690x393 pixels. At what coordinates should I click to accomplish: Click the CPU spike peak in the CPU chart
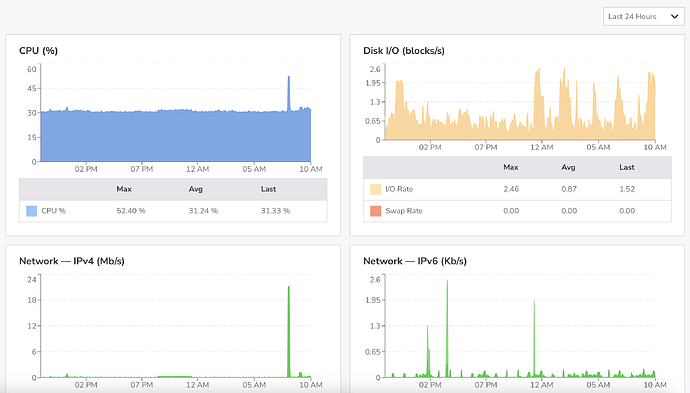(289, 77)
